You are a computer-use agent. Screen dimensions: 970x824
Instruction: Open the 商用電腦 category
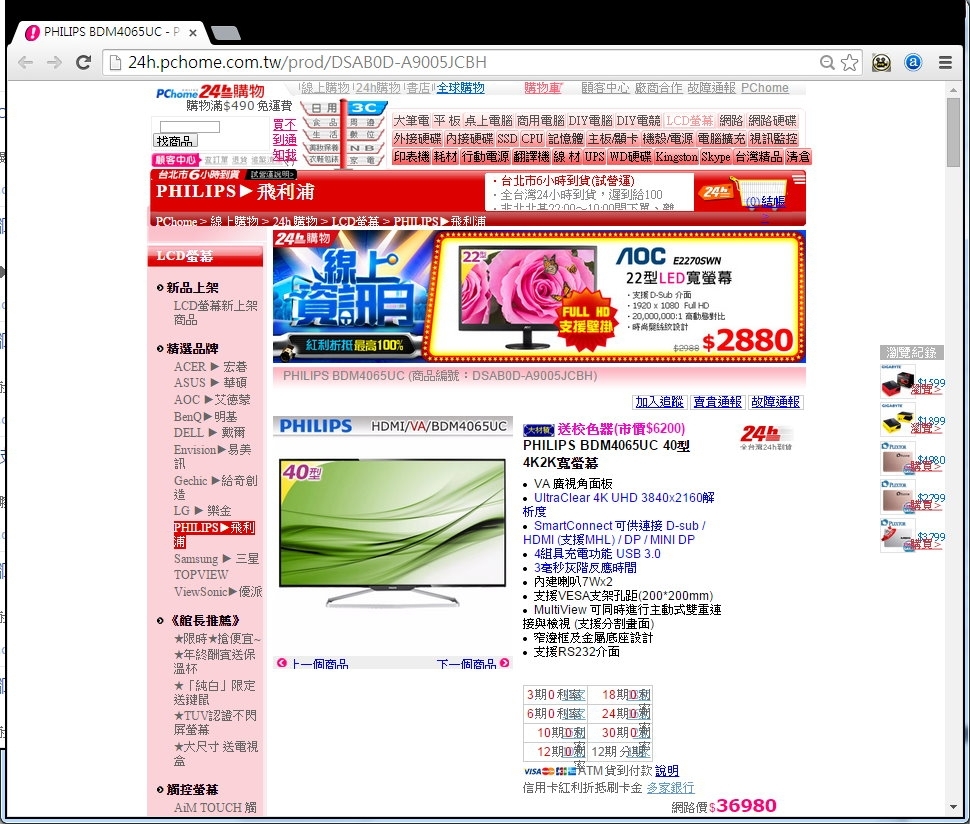pos(541,121)
